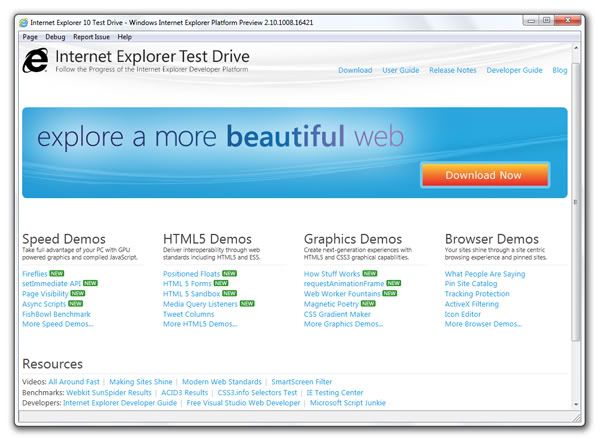Open the User Guide link
600x440 pixels.
coord(401,70)
